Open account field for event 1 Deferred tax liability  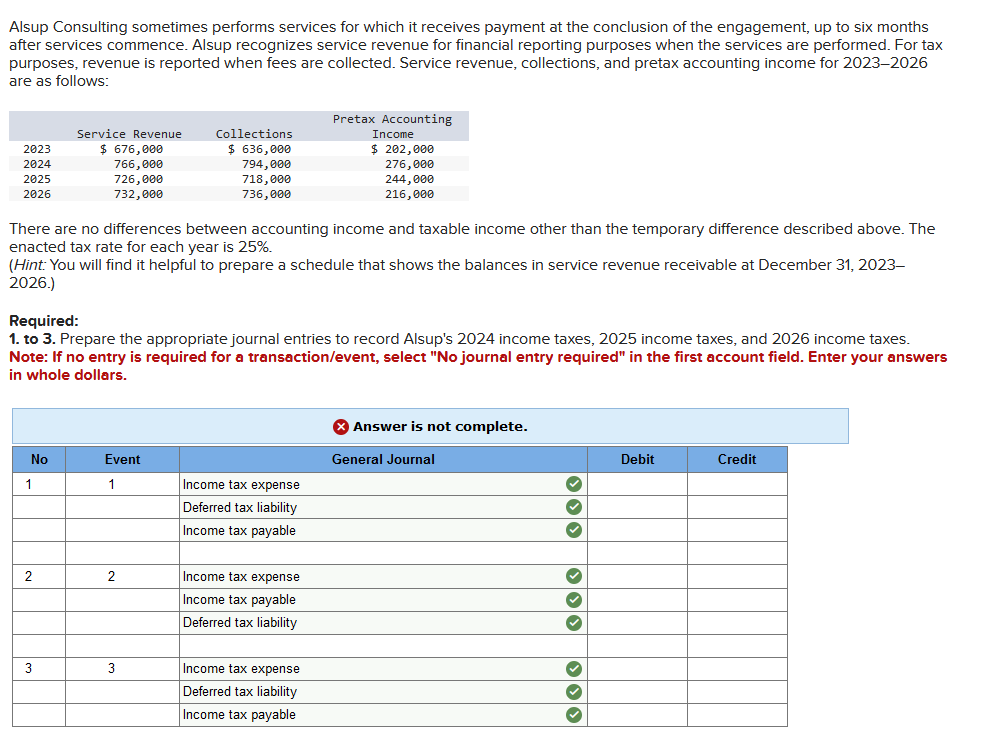(383, 507)
